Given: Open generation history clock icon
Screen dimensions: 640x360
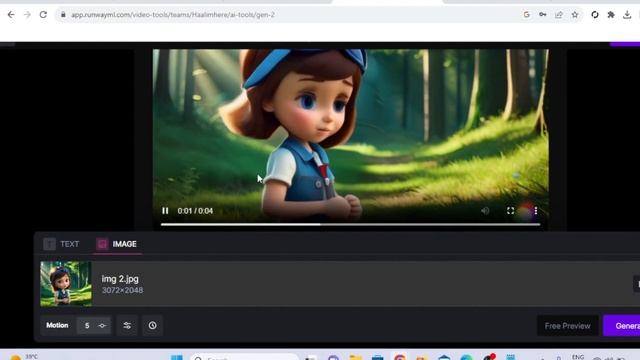Looking at the screenshot, I should point(152,326).
